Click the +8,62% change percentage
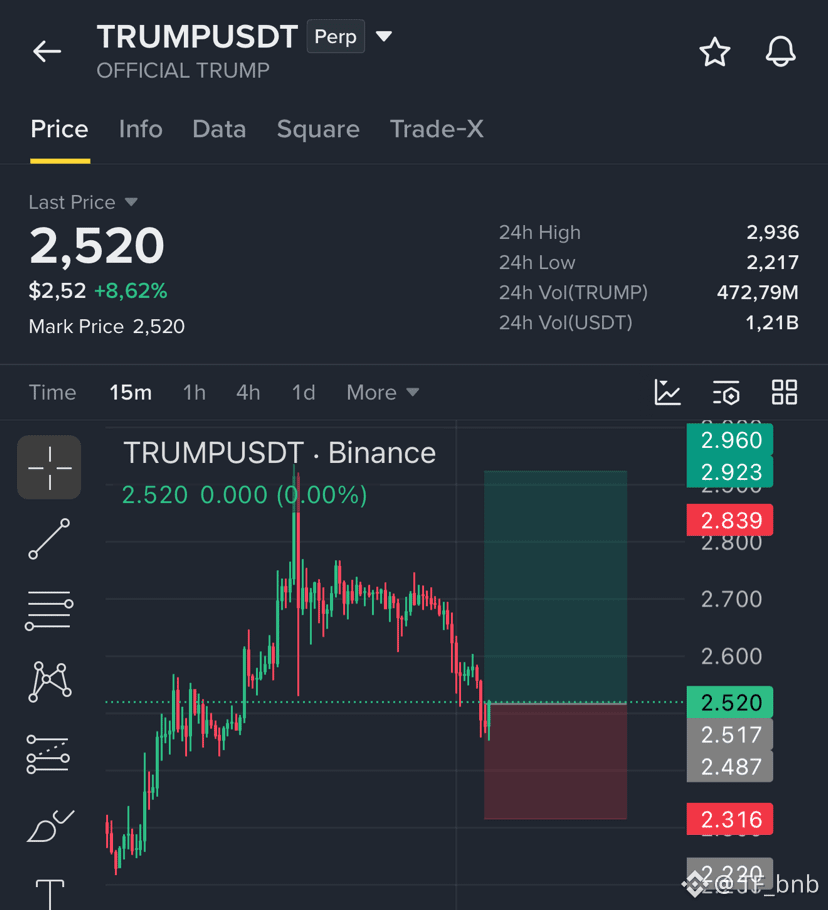 pyautogui.click(x=131, y=291)
